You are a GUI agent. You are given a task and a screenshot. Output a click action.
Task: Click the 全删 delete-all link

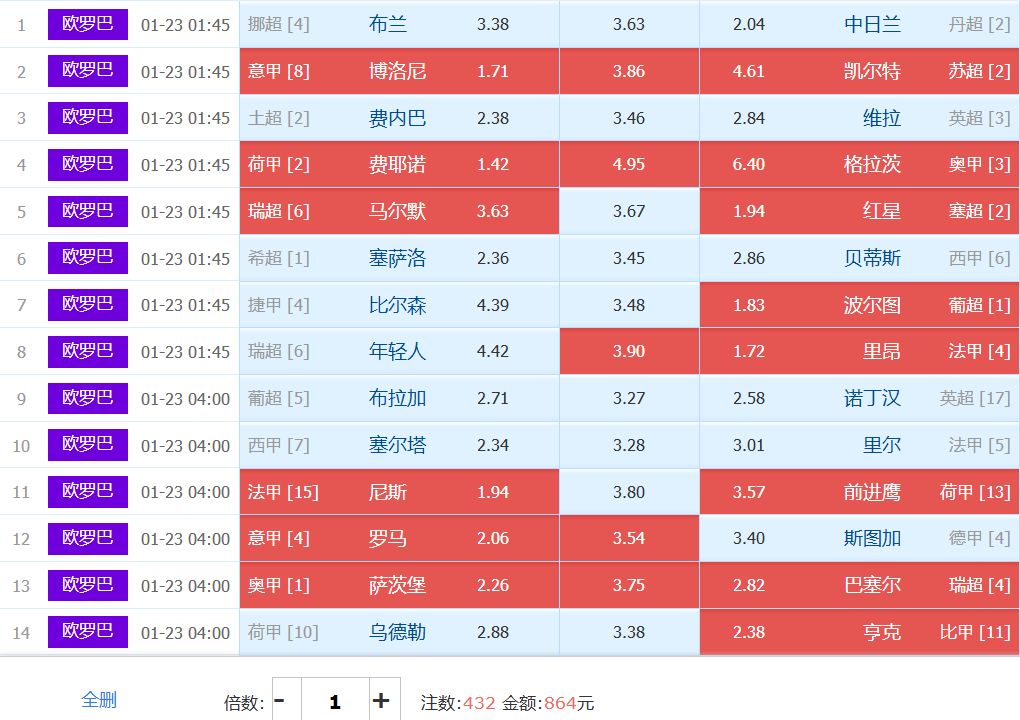[99, 700]
